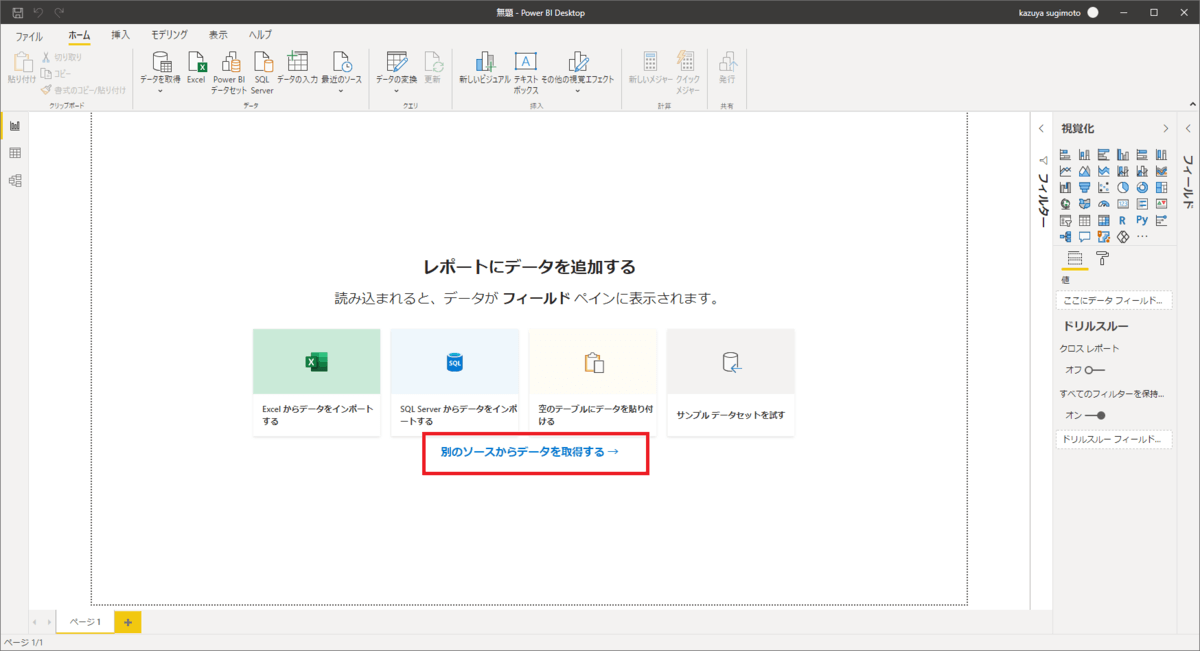Image resolution: width=1200 pixels, height=651 pixels.
Task: Select the decomposition tree visual
Action: [x=1065, y=236]
